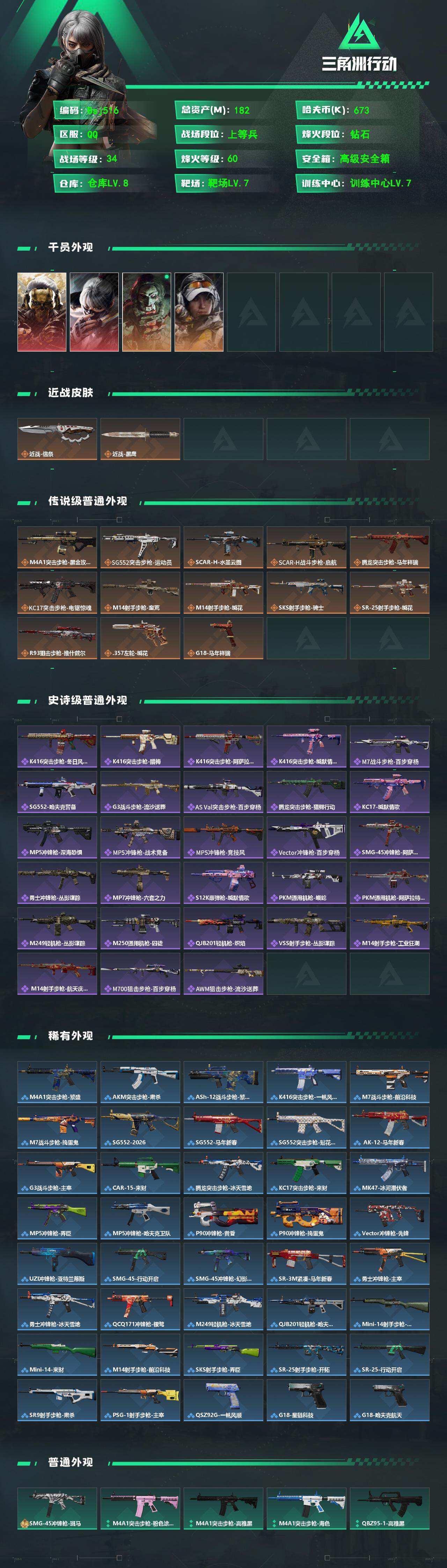Select the SG552突击步枪-运动员 legendary skin
447x1568 pixels.
coord(140,547)
